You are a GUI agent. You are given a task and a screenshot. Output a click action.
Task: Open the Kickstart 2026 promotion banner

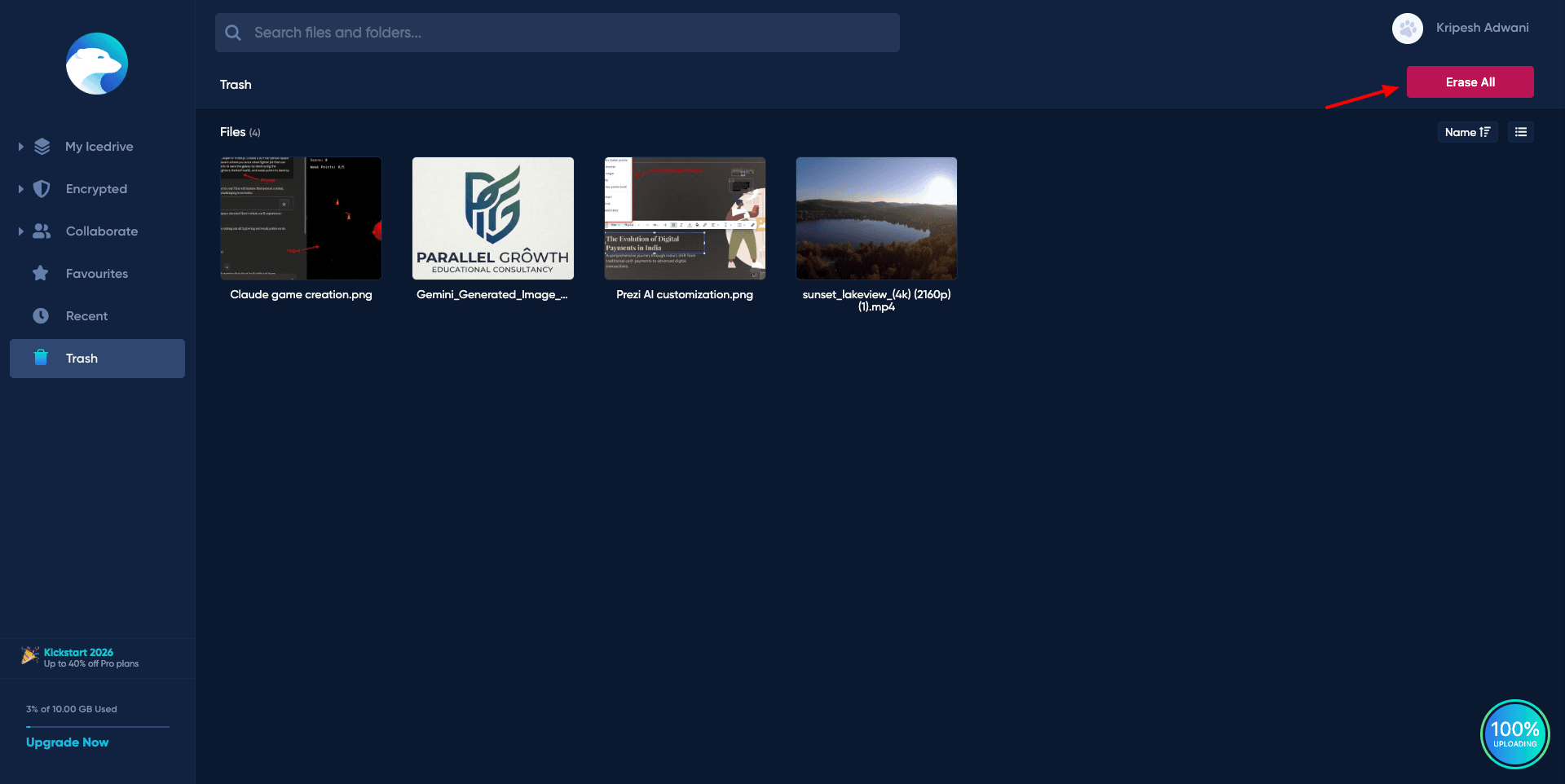(x=80, y=658)
